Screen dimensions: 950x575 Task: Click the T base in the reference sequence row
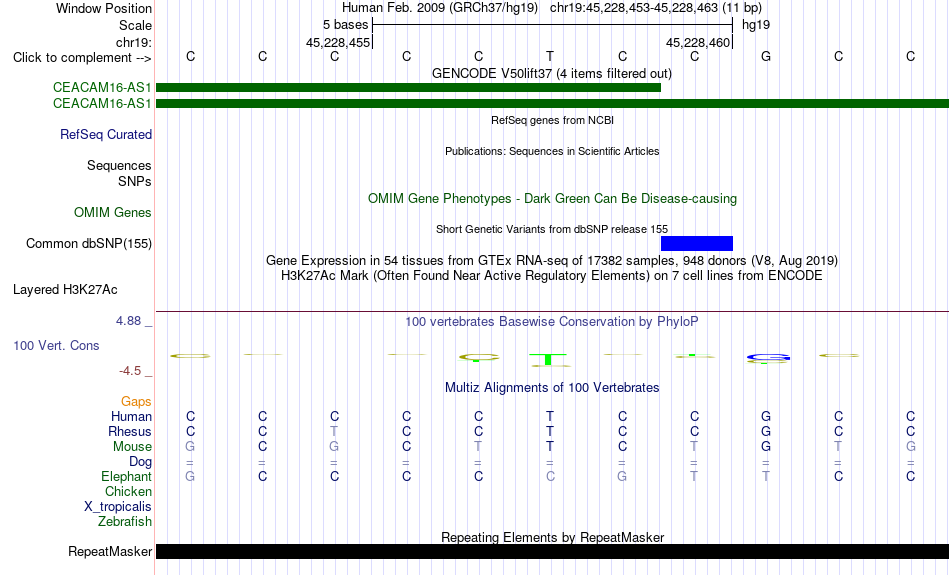click(550, 56)
